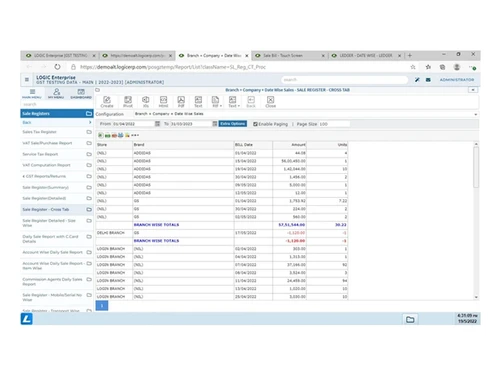Open the To date calendar picker
Viewport: 500px width, 375px height.
point(215,124)
